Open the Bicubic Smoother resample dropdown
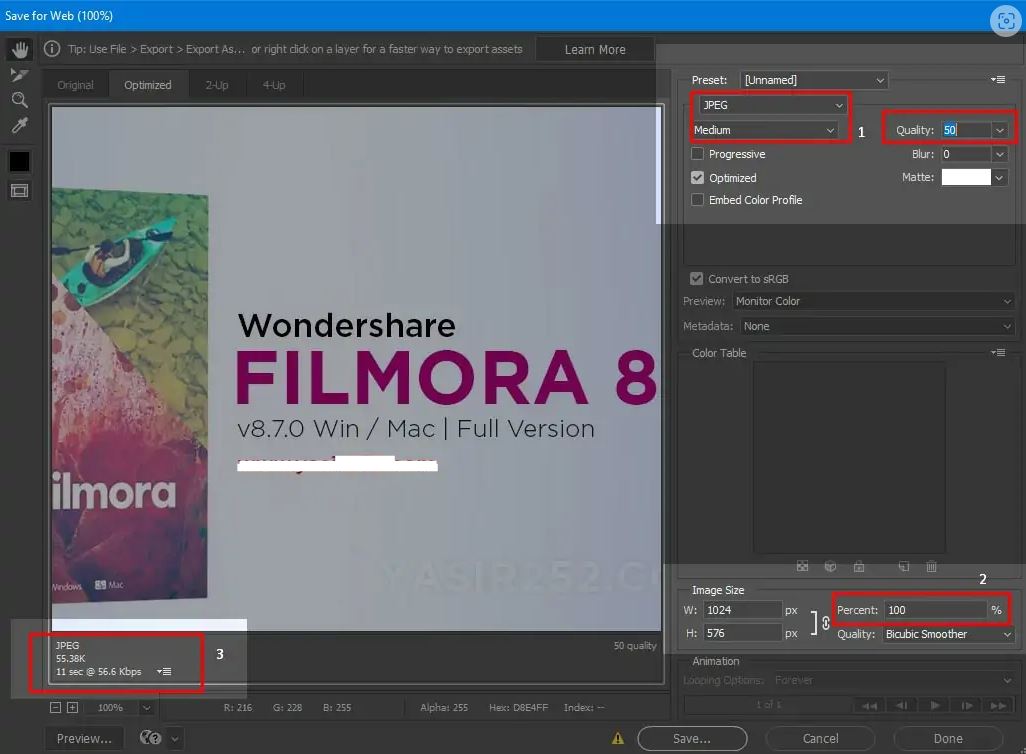 point(948,634)
